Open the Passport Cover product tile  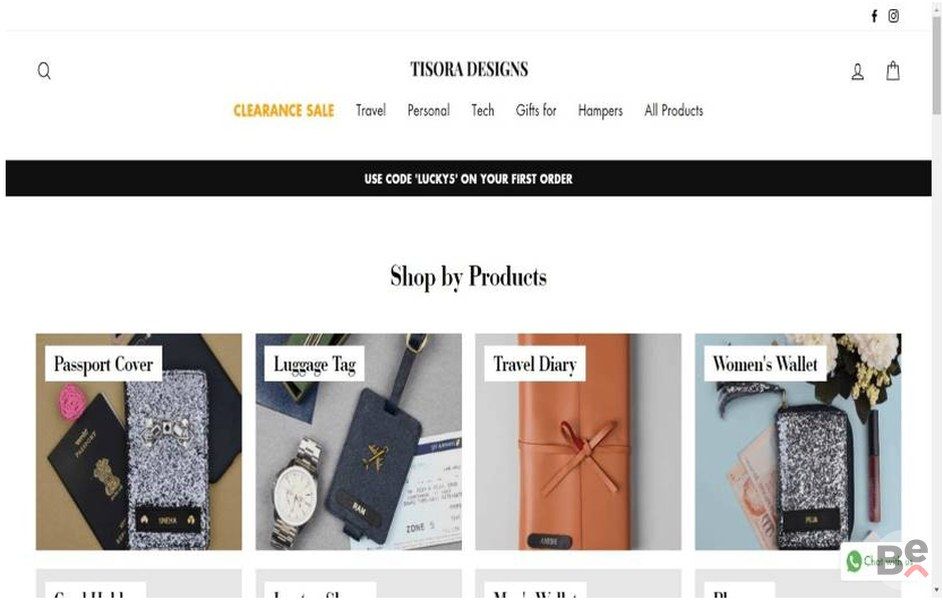click(139, 442)
